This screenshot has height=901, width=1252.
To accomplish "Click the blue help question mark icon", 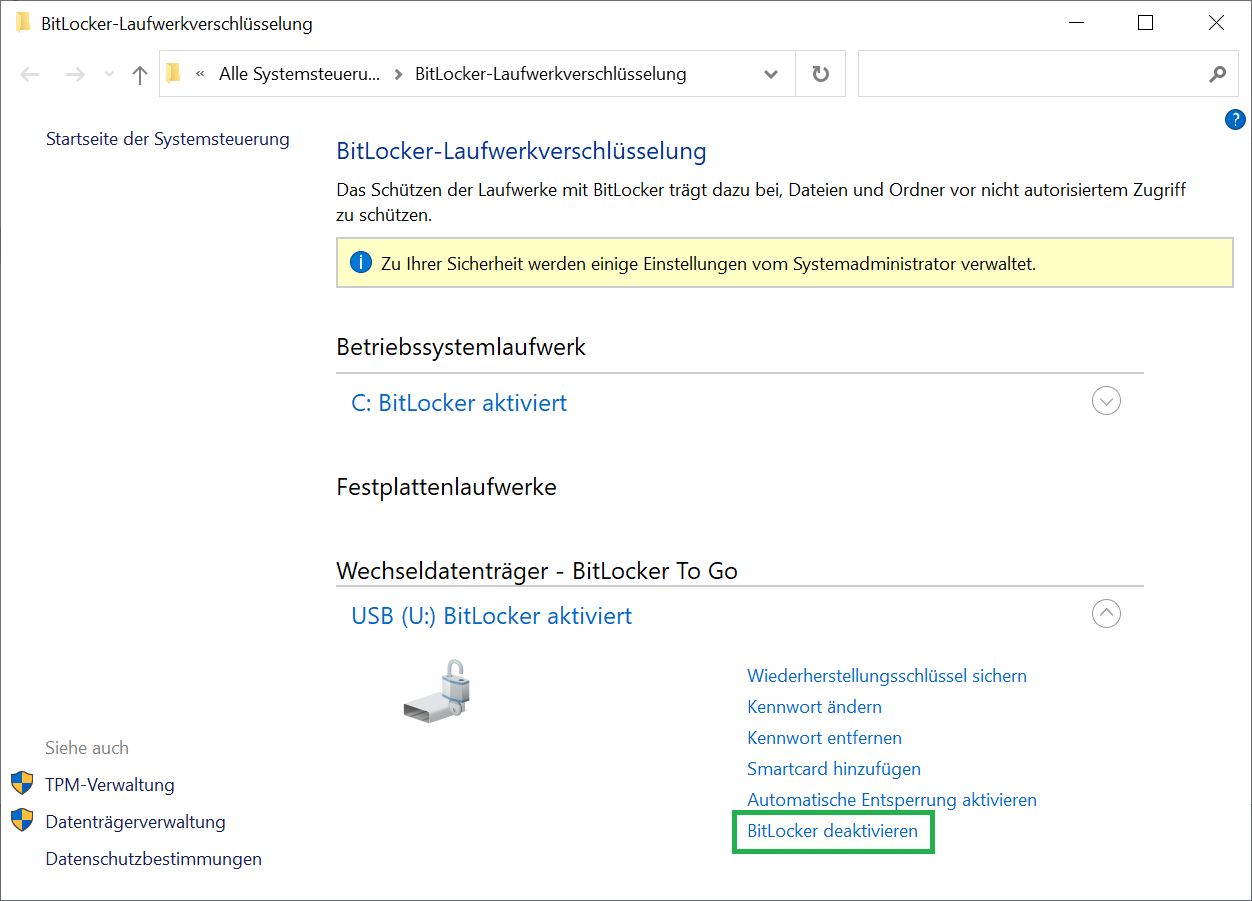I will pyautogui.click(x=1234, y=120).
